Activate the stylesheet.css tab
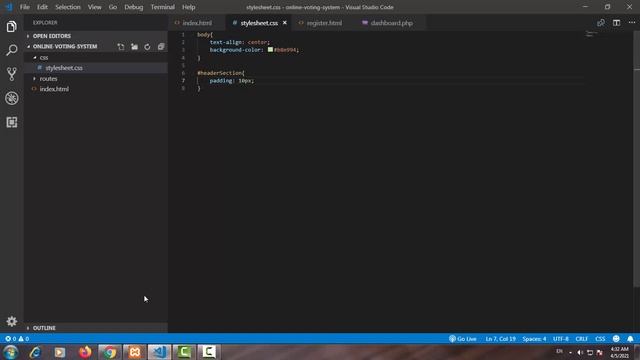This screenshot has width=640, height=360. click(x=259, y=23)
